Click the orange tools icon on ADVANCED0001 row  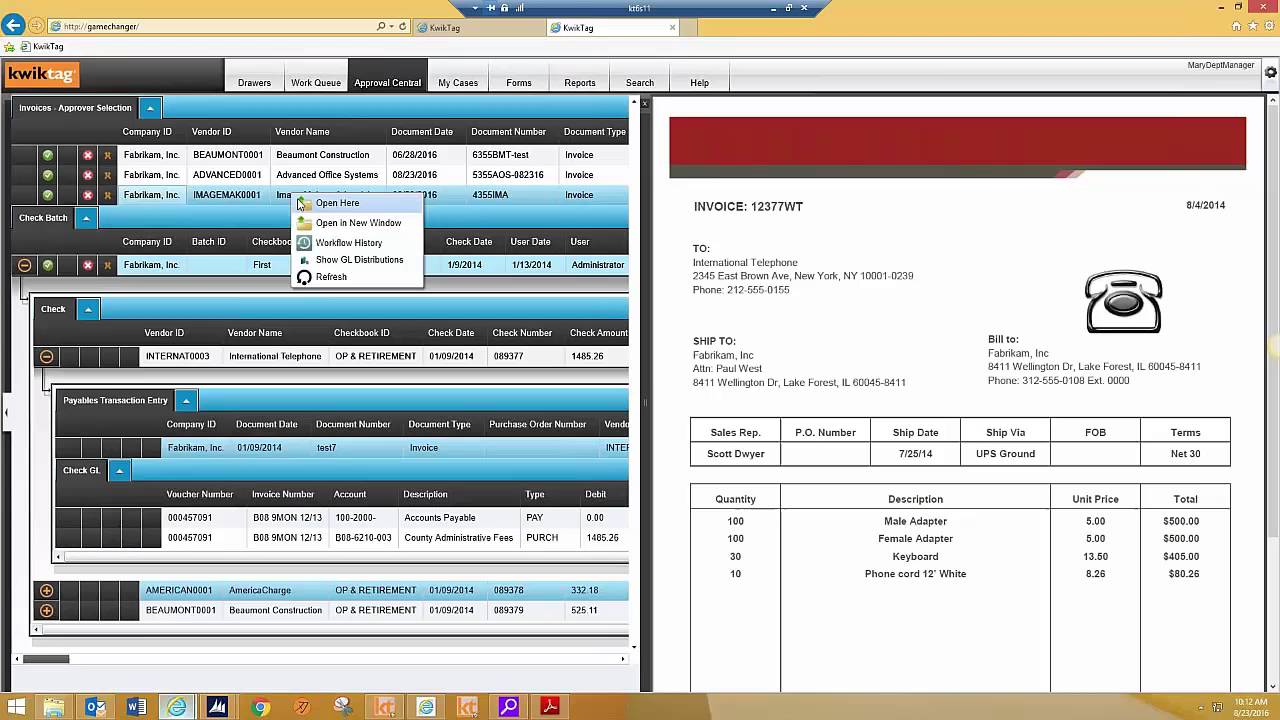(107, 175)
